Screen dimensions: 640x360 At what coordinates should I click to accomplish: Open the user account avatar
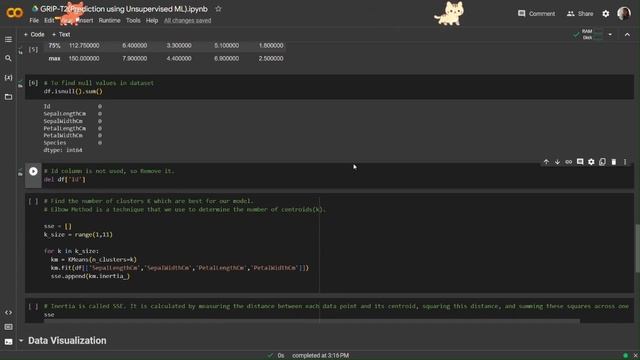(x=624, y=13)
